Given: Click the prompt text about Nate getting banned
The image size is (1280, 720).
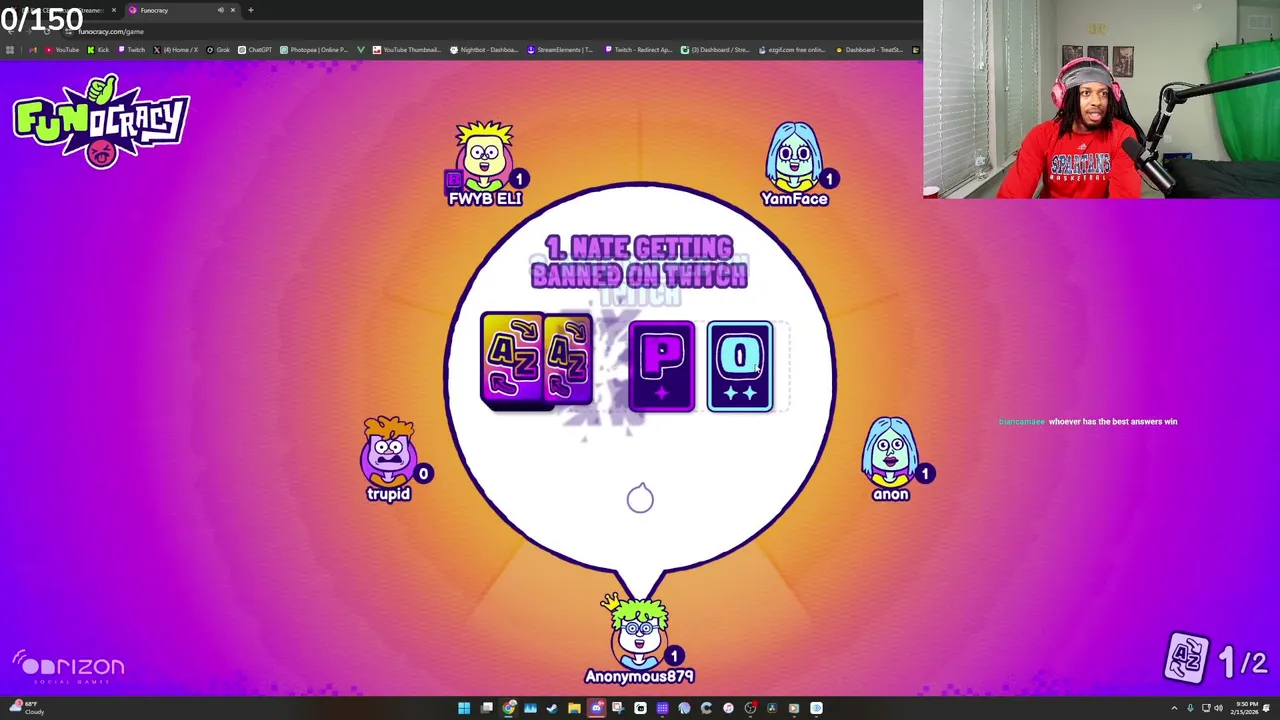Looking at the screenshot, I should [x=639, y=262].
